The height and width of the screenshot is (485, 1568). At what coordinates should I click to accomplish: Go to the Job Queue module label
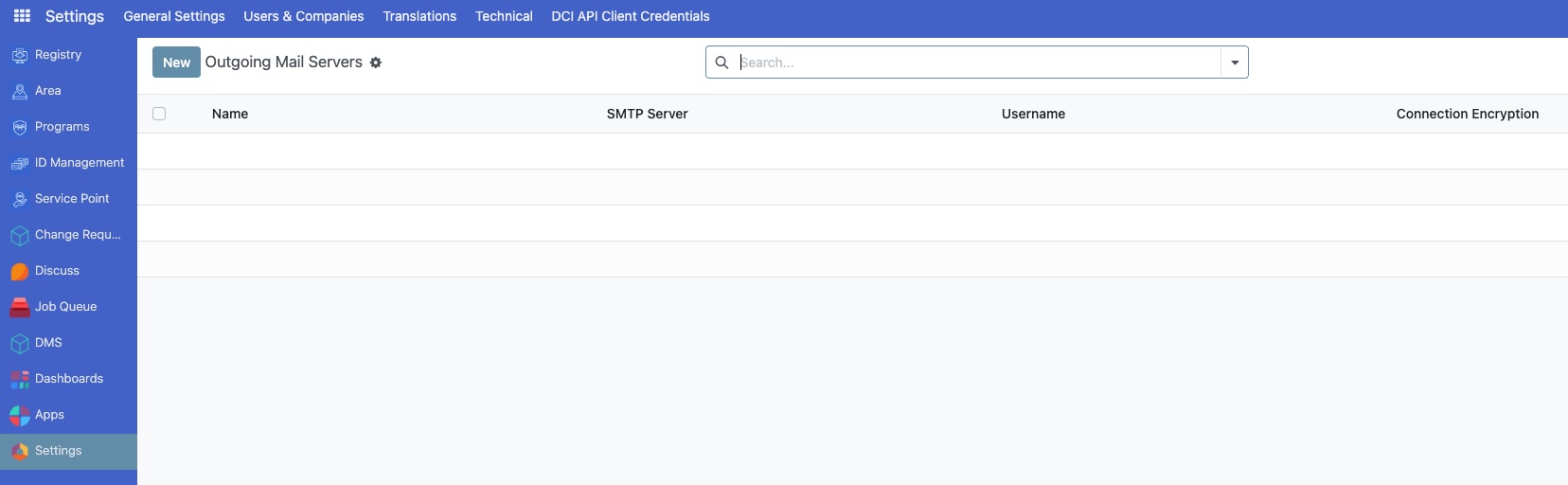point(65,307)
